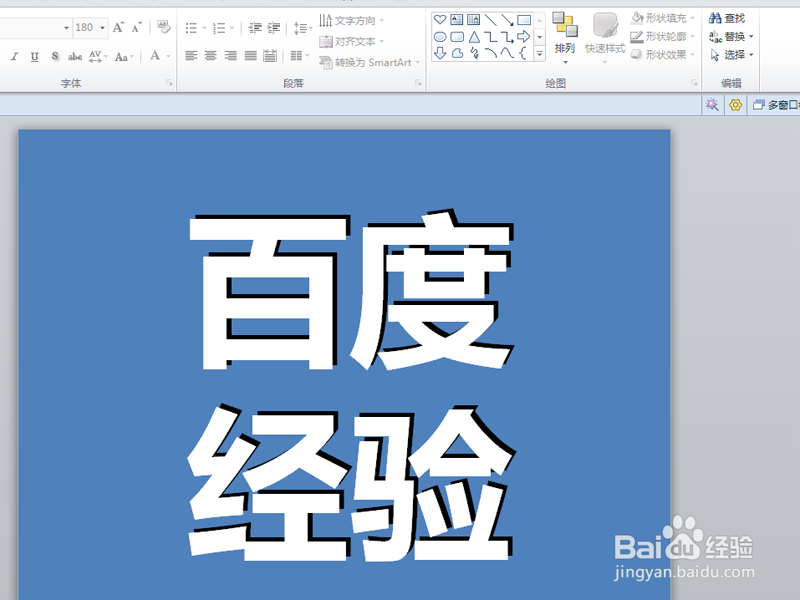Image resolution: width=800 pixels, height=600 pixels.
Task: Select the elbow arrow connector shape
Action: click(x=507, y=37)
